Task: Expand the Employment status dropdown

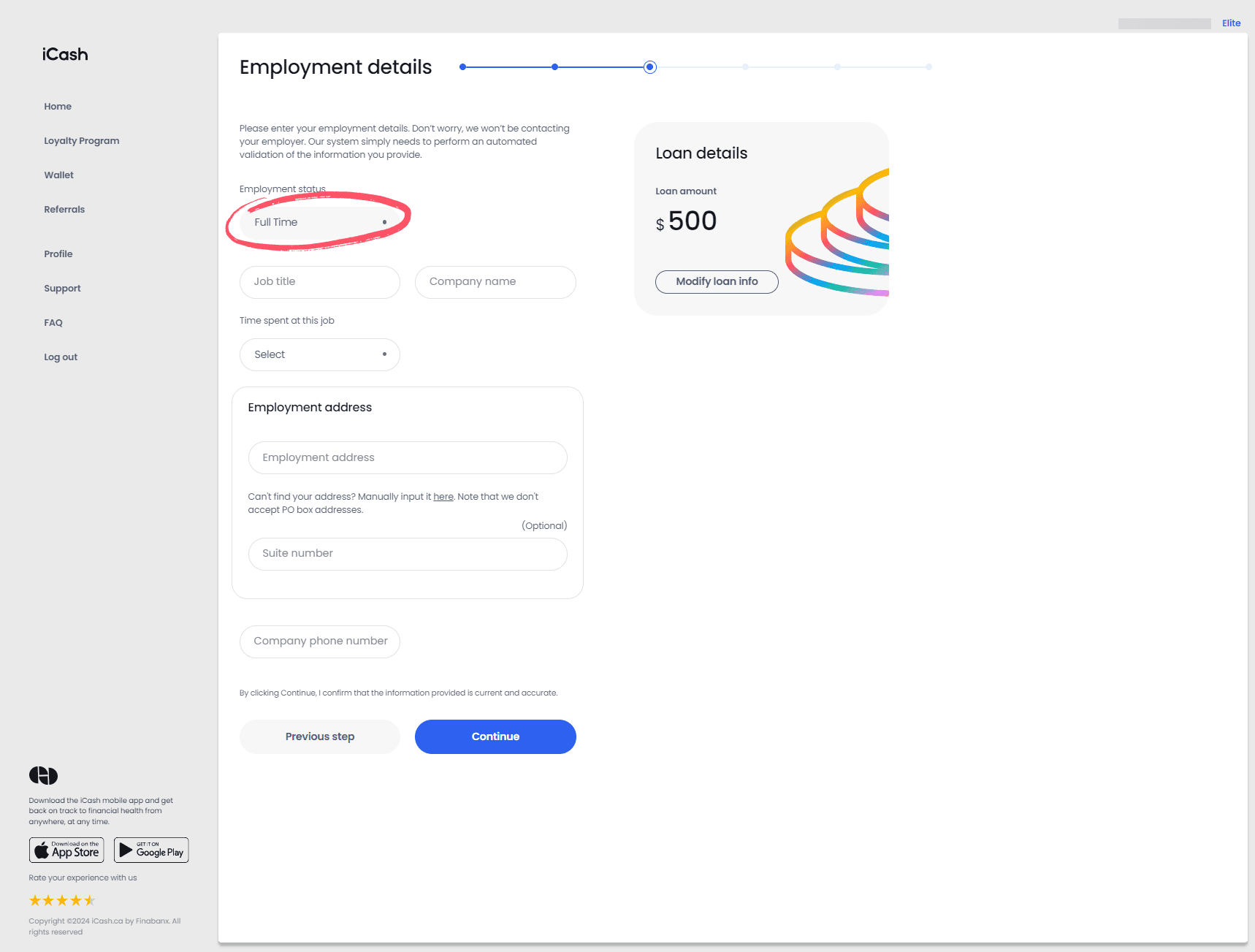Action: (x=320, y=223)
